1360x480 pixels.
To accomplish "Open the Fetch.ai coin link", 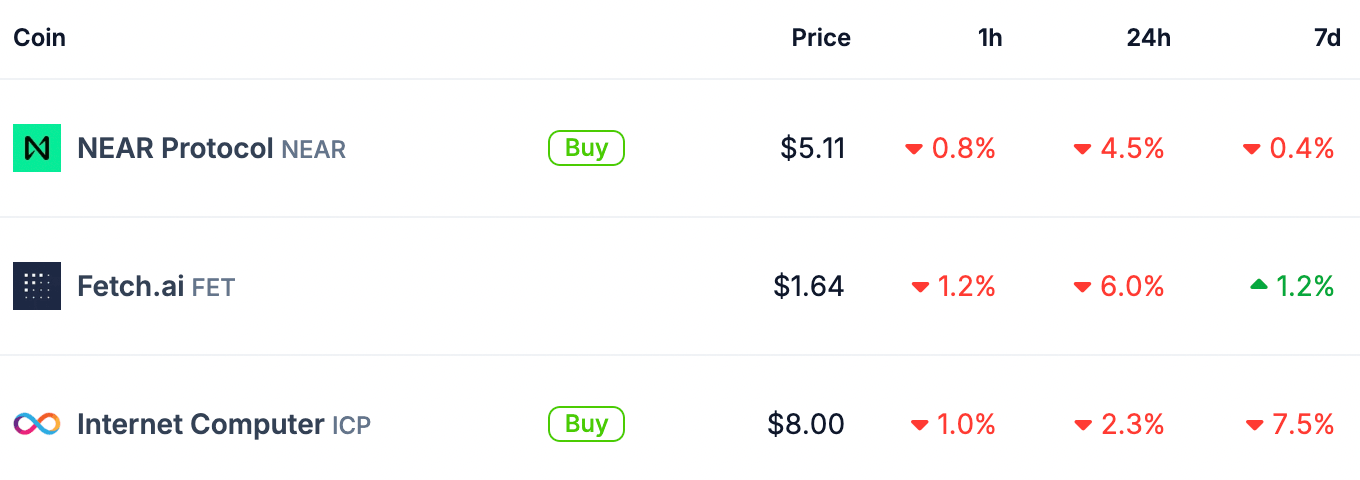I will 130,286.
